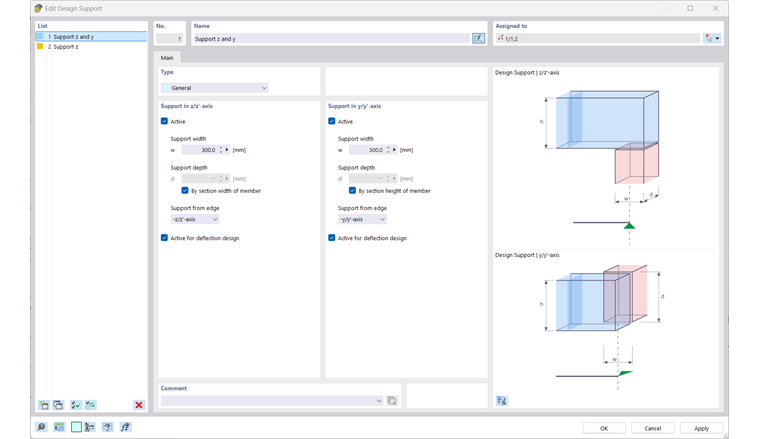This screenshot has width=760, height=439.
Task: Click the new design support icon
Action: [44, 405]
